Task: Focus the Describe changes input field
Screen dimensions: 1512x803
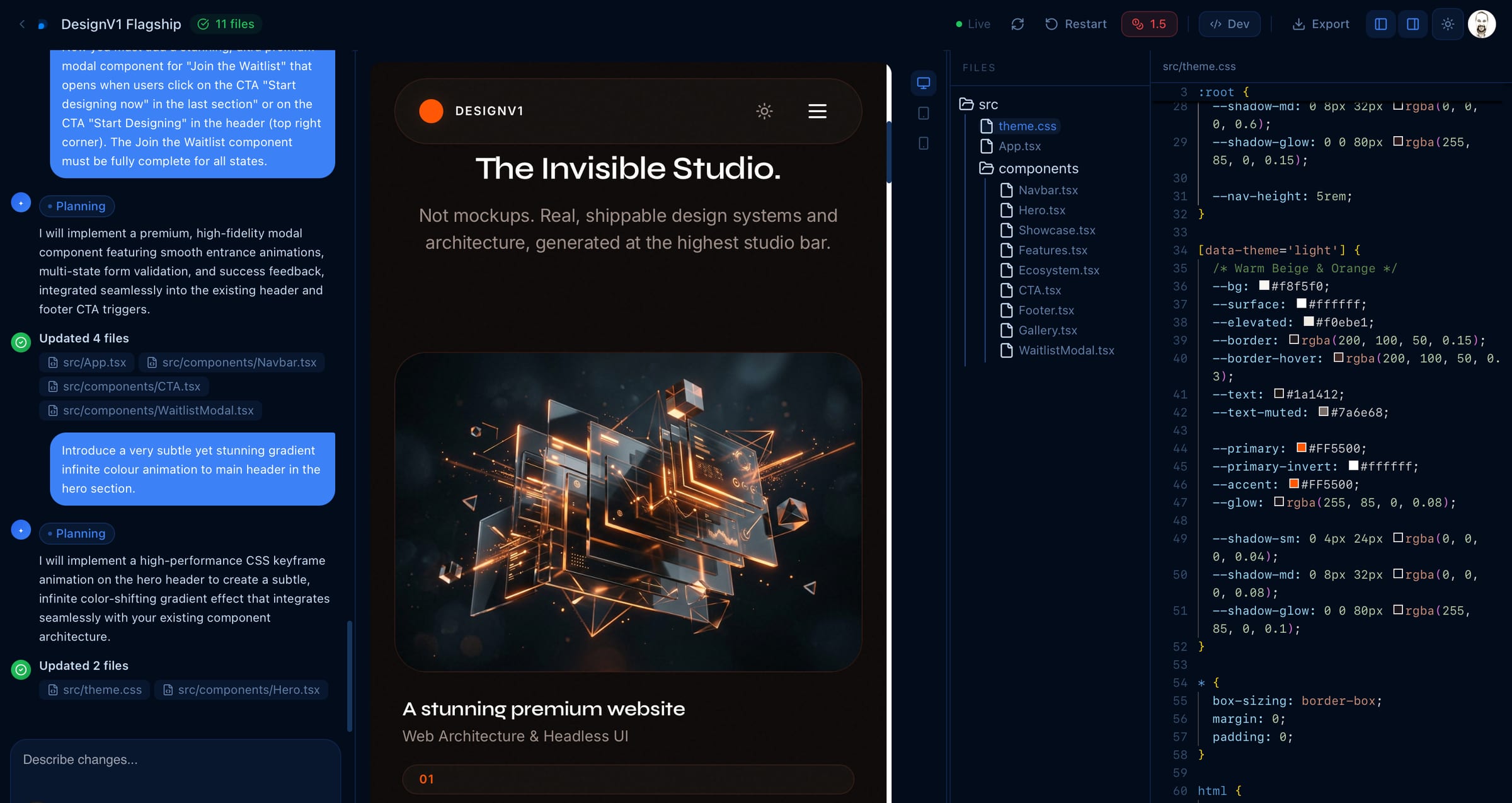Action: pos(175,770)
